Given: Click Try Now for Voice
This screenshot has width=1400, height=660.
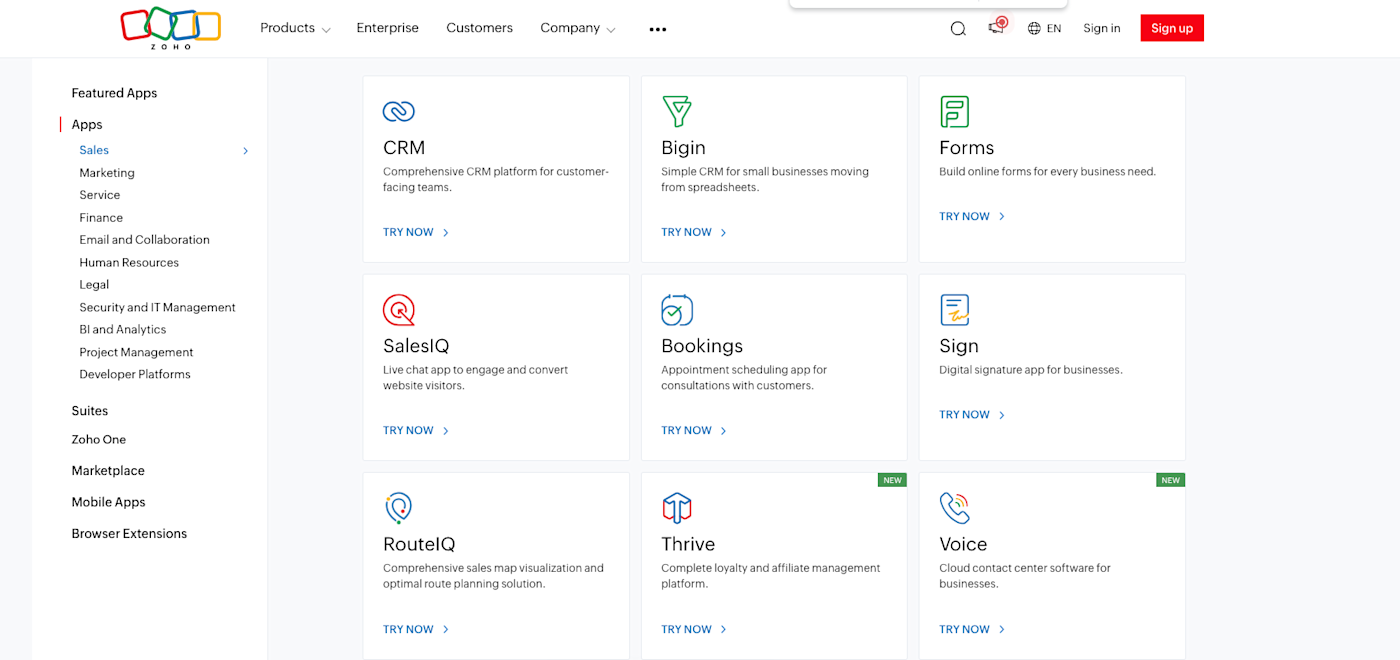Looking at the screenshot, I should [x=964, y=629].
